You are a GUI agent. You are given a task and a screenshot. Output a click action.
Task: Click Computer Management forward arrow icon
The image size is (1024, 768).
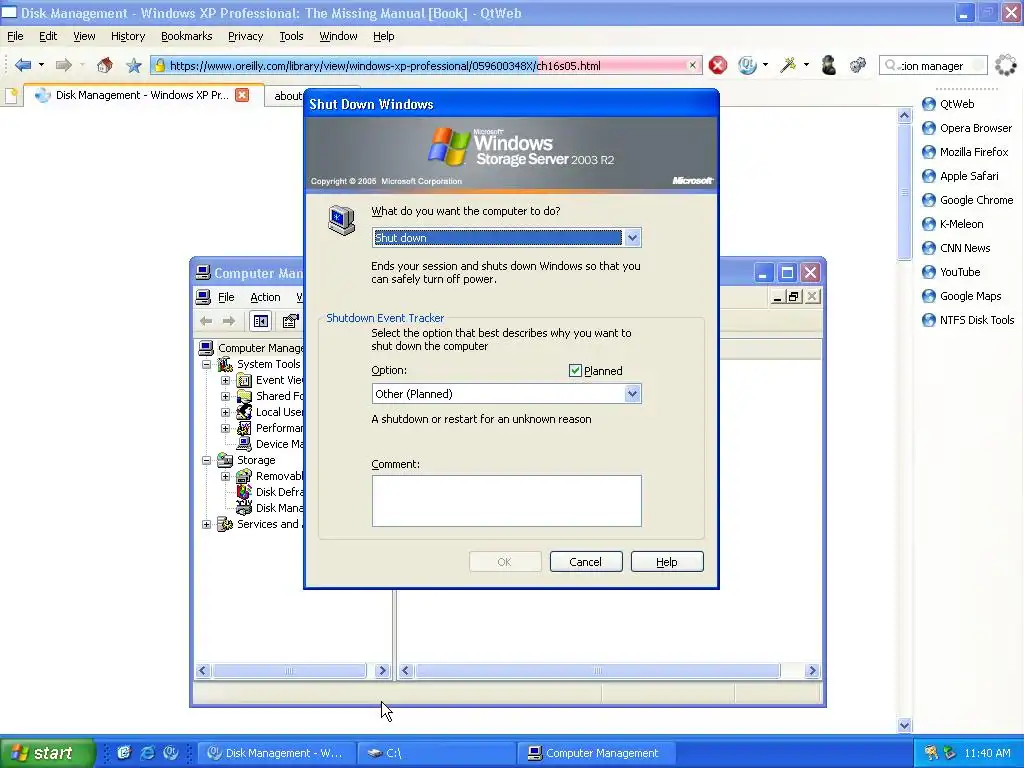pyautogui.click(x=229, y=321)
